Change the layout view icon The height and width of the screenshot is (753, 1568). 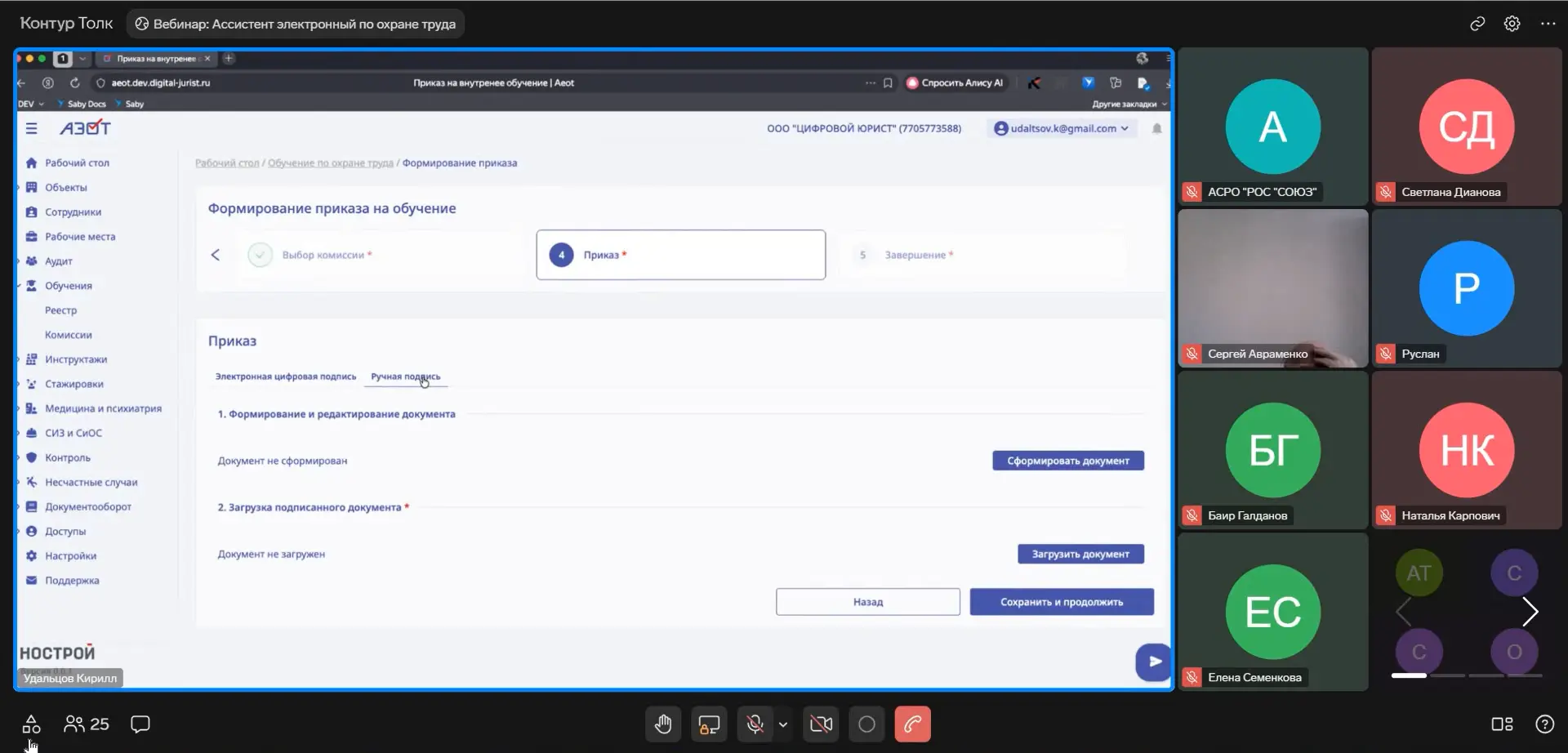click(x=1502, y=724)
